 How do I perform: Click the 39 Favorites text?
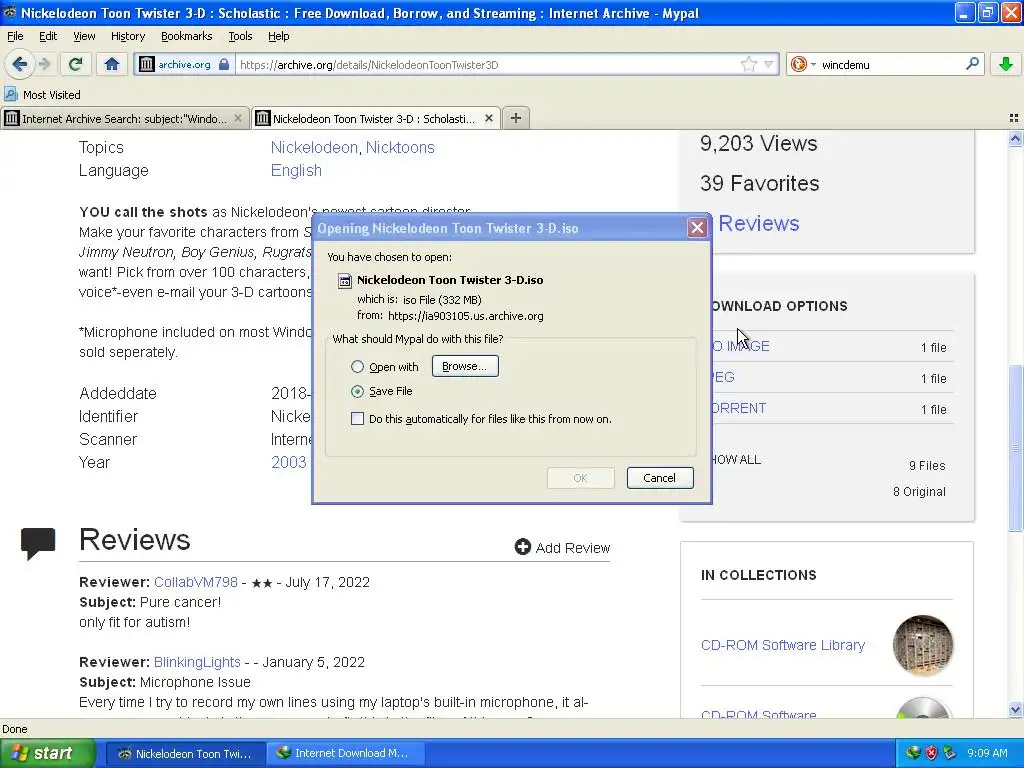pos(760,184)
